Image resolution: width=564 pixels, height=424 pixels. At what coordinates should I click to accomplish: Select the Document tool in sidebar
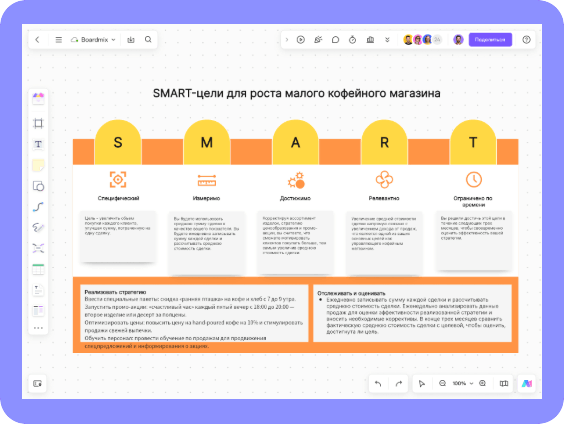click(x=38, y=290)
